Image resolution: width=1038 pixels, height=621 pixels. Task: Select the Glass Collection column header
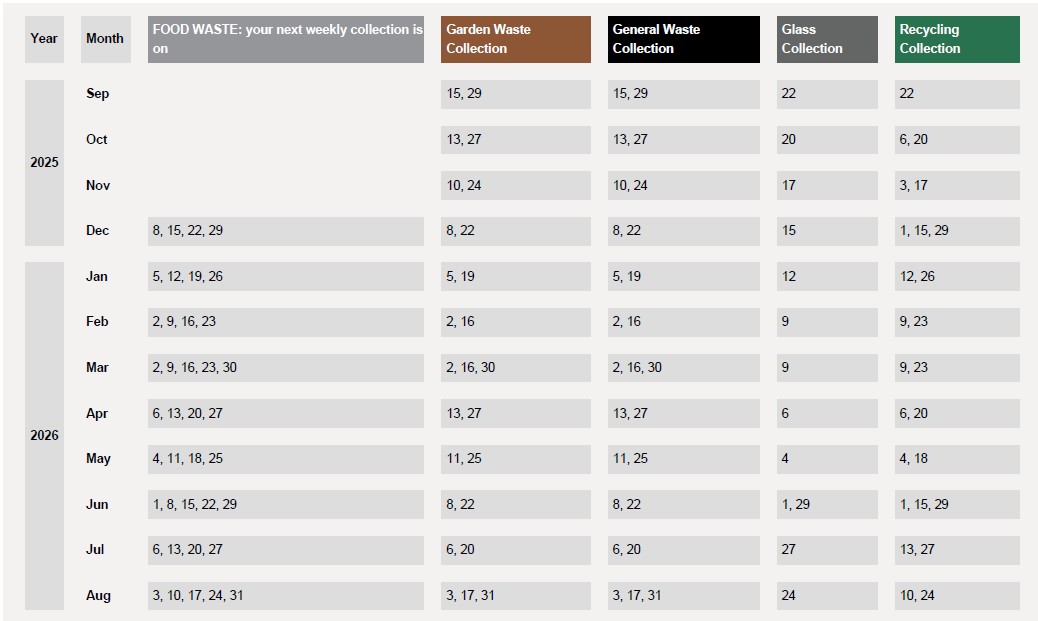827,39
